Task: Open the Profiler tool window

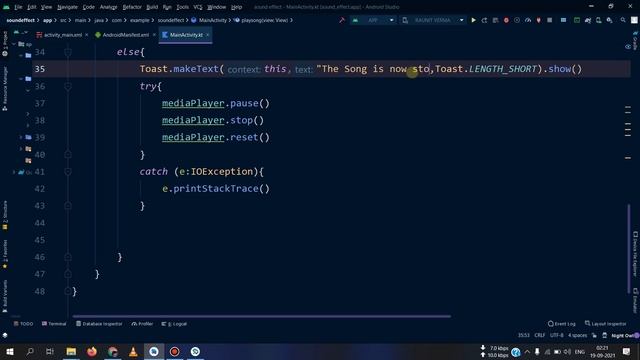Action: click(142, 324)
